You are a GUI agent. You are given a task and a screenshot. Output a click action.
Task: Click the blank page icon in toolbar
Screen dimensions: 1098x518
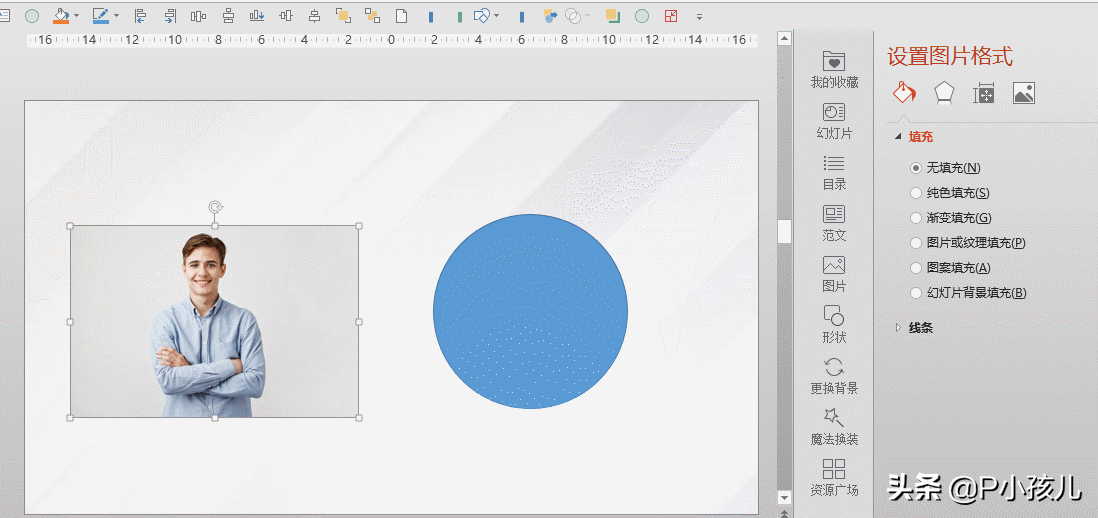pyautogui.click(x=401, y=15)
